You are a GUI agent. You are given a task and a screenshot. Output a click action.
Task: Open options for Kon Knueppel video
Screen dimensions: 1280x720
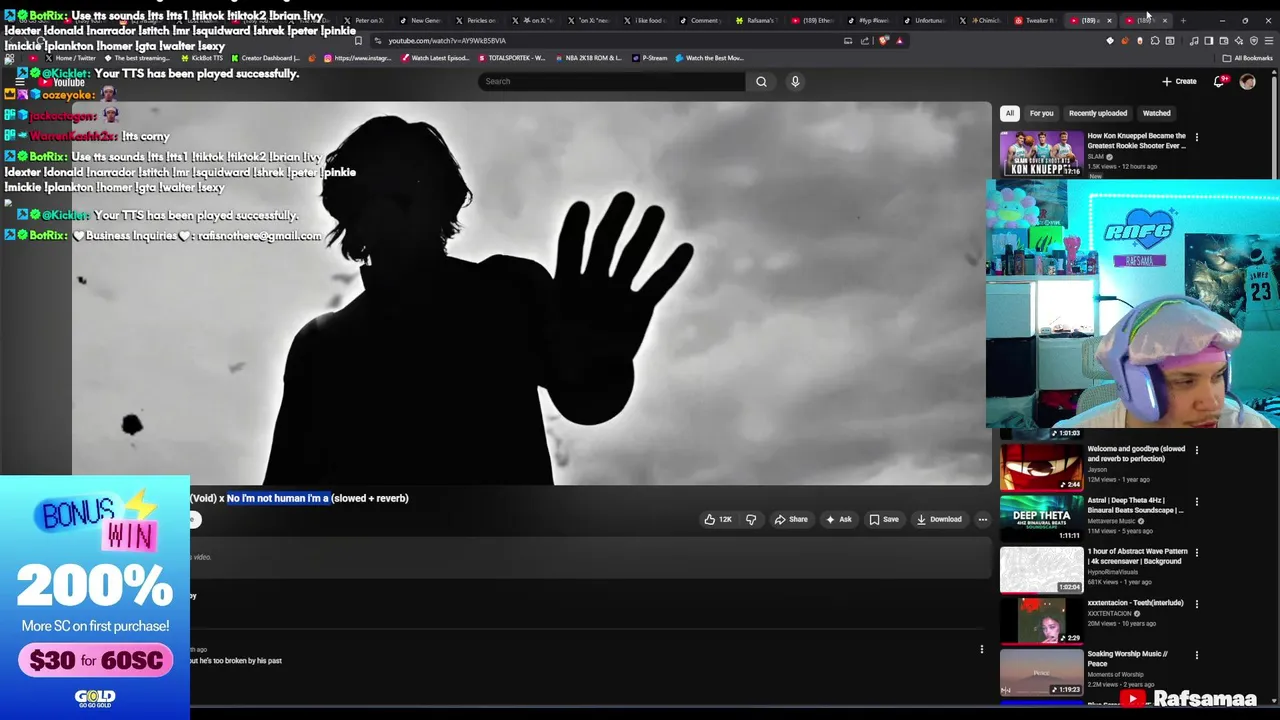pos(1196,137)
